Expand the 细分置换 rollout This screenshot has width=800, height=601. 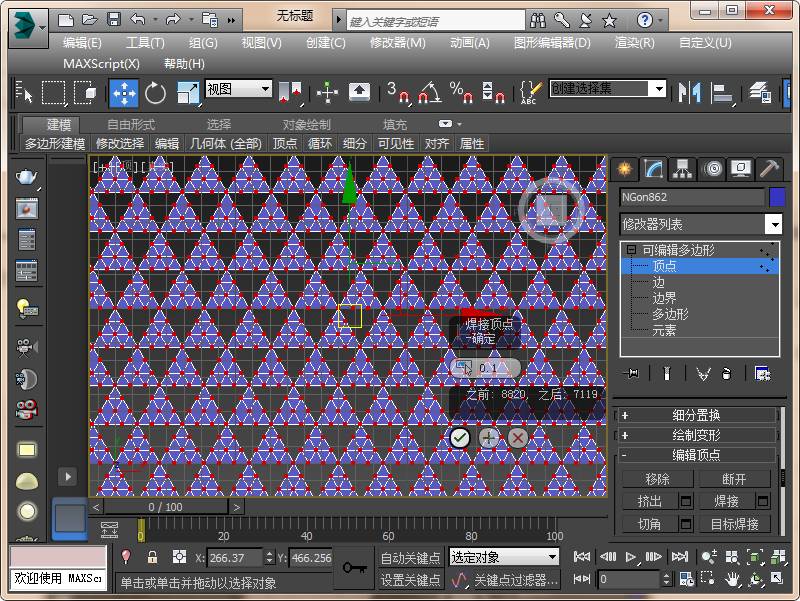[696, 415]
